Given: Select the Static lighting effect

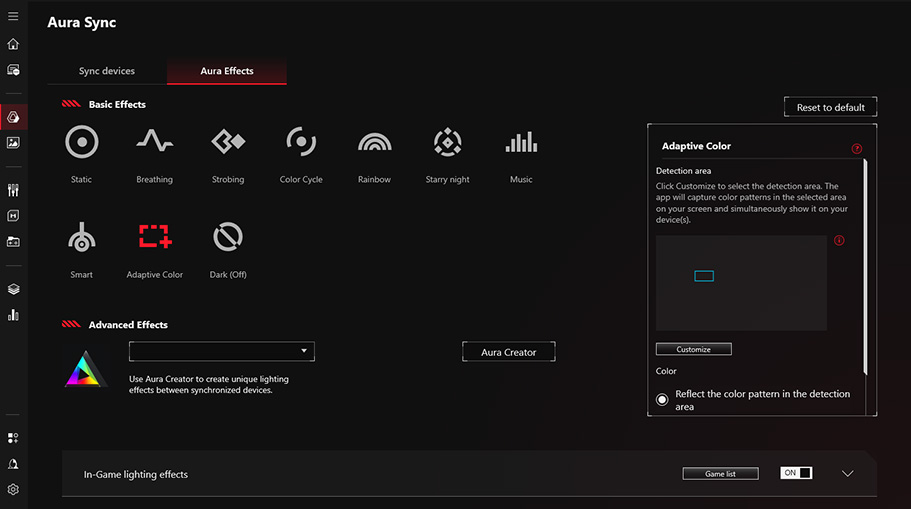Looking at the screenshot, I should [x=82, y=143].
